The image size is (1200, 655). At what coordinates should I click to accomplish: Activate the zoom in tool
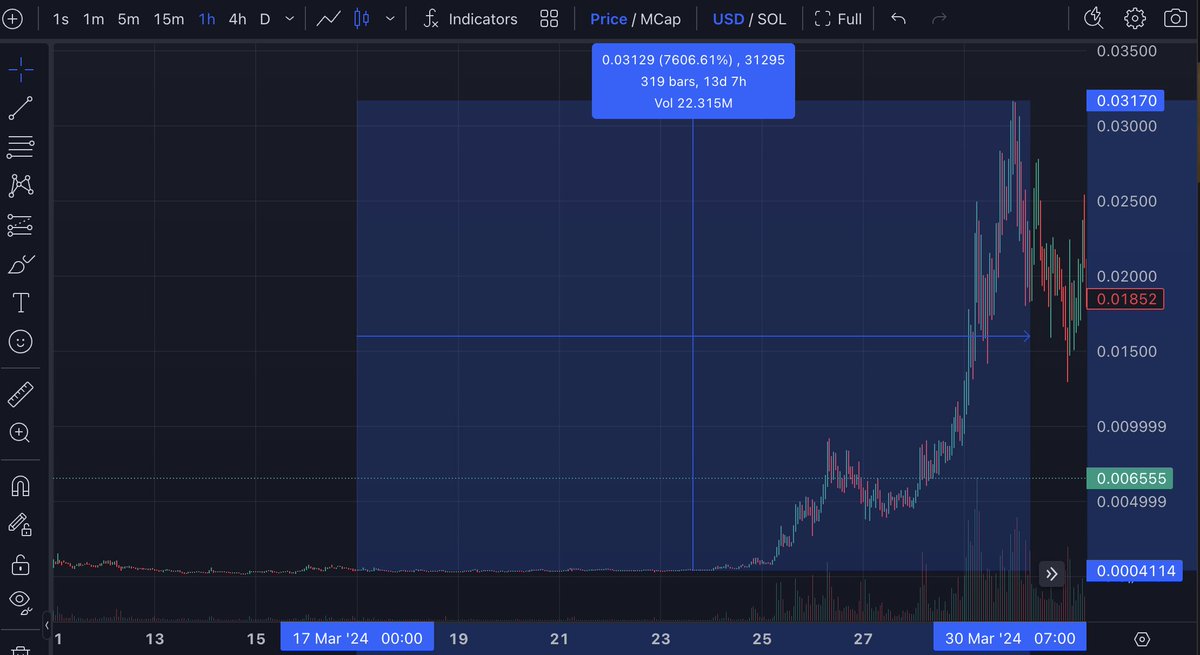tap(20, 433)
